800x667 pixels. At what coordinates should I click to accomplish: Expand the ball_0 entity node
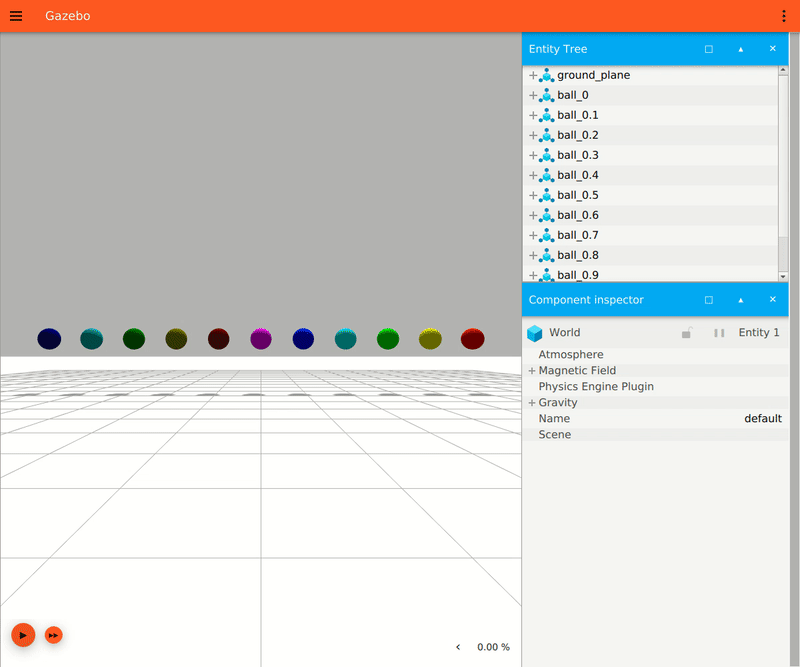point(533,95)
